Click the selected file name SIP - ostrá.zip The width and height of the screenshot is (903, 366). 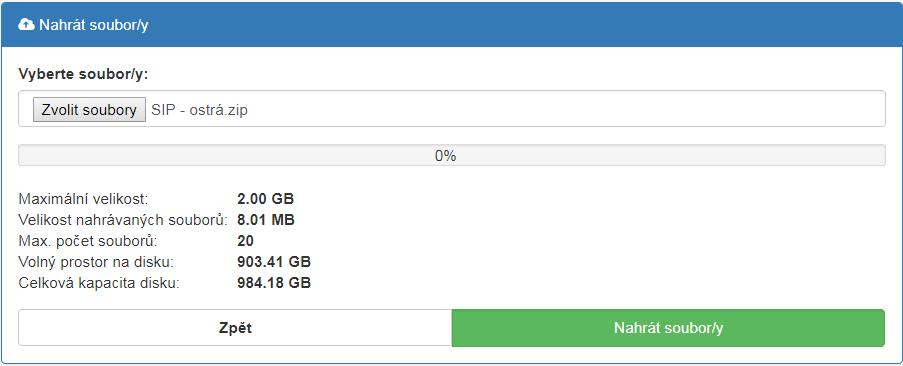coord(199,109)
